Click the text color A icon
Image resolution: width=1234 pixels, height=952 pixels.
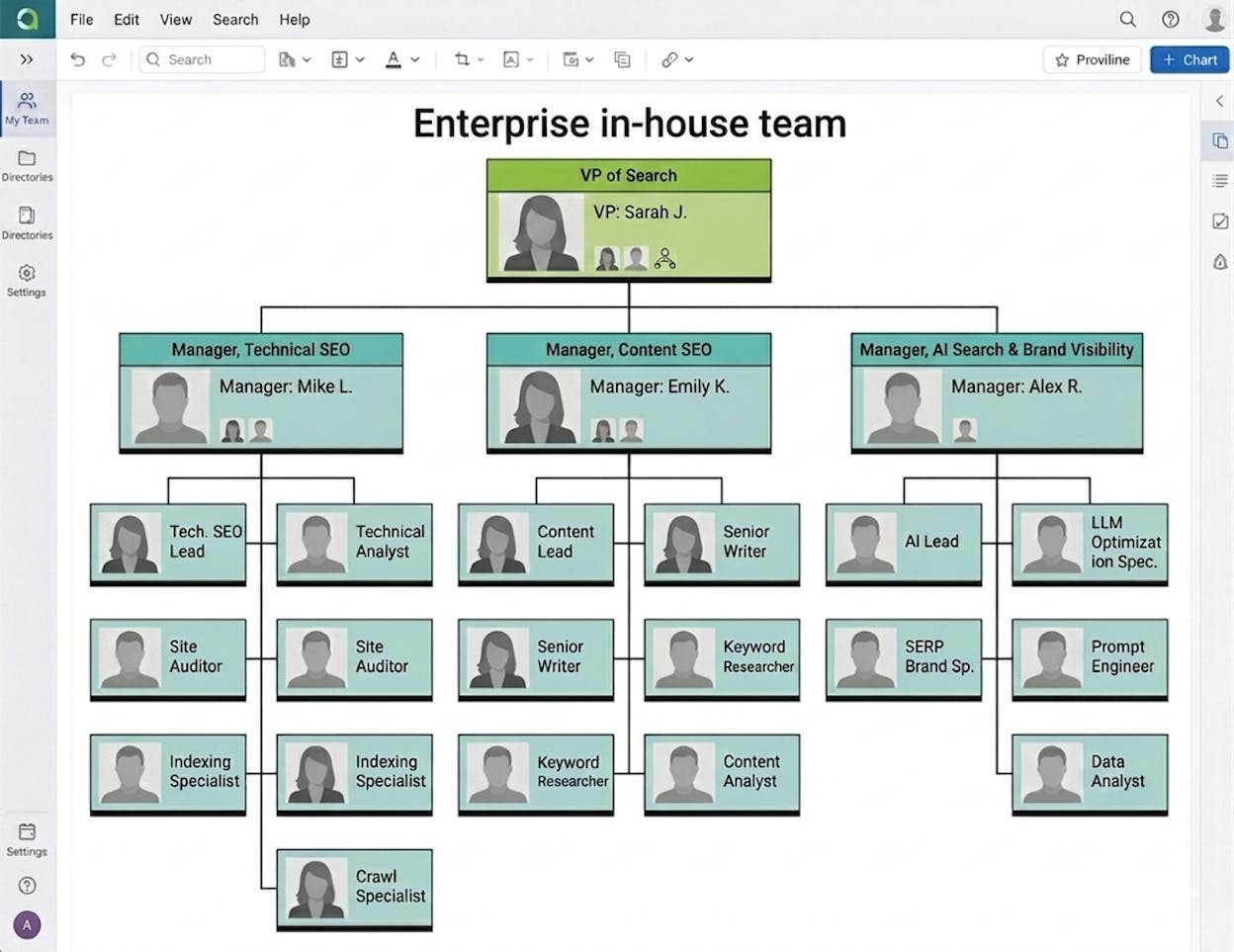(393, 59)
